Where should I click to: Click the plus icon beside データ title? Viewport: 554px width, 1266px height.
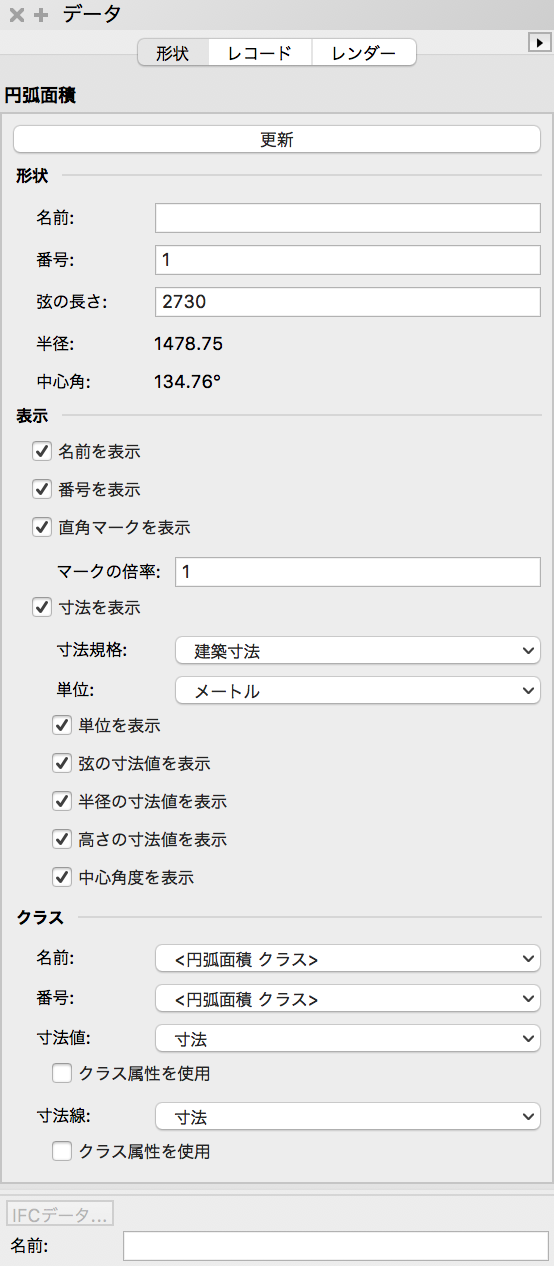point(41,15)
